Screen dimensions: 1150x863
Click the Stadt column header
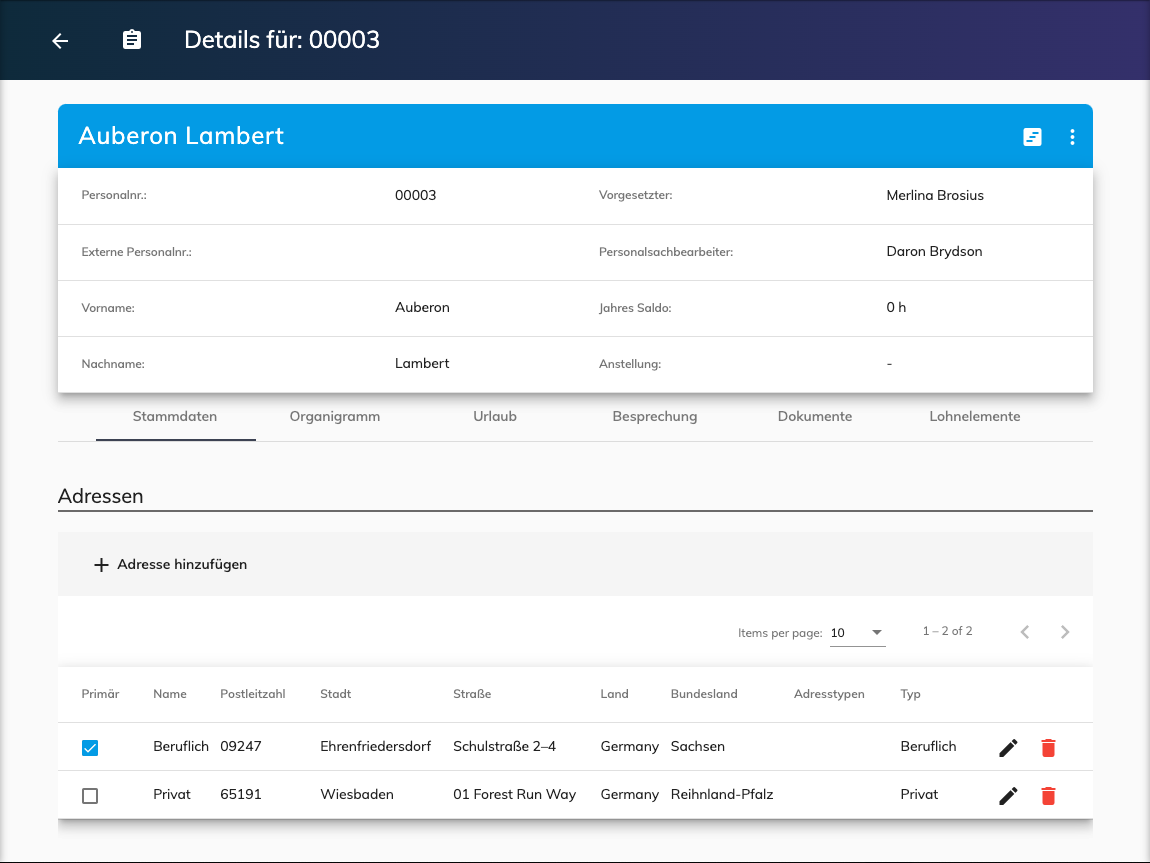tap(336, 694)
